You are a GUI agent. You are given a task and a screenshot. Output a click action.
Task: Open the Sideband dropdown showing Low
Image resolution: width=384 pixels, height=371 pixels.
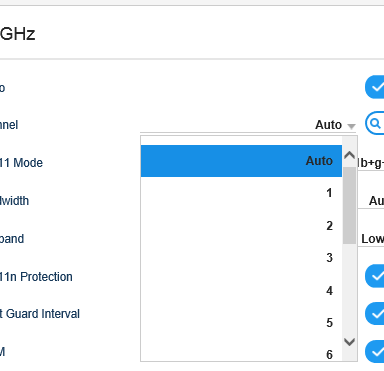[x=371, y=239]
